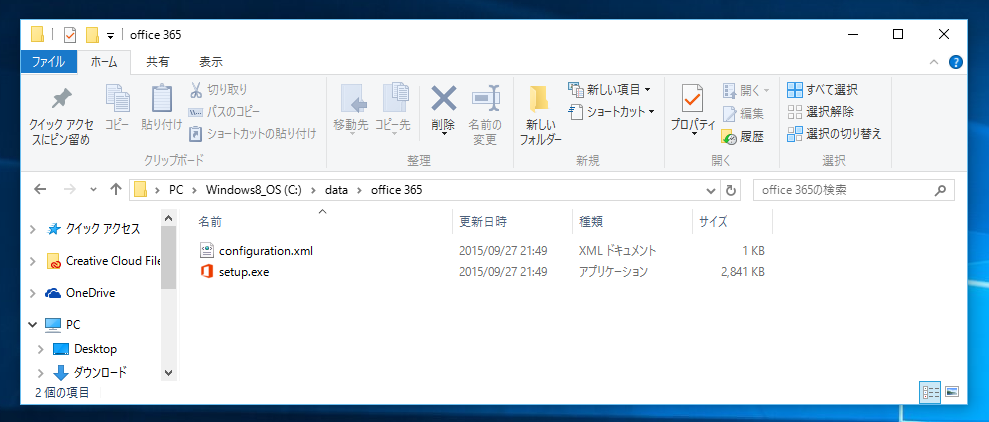Click New folder icon in title bar toolbar

click(93, 35)
